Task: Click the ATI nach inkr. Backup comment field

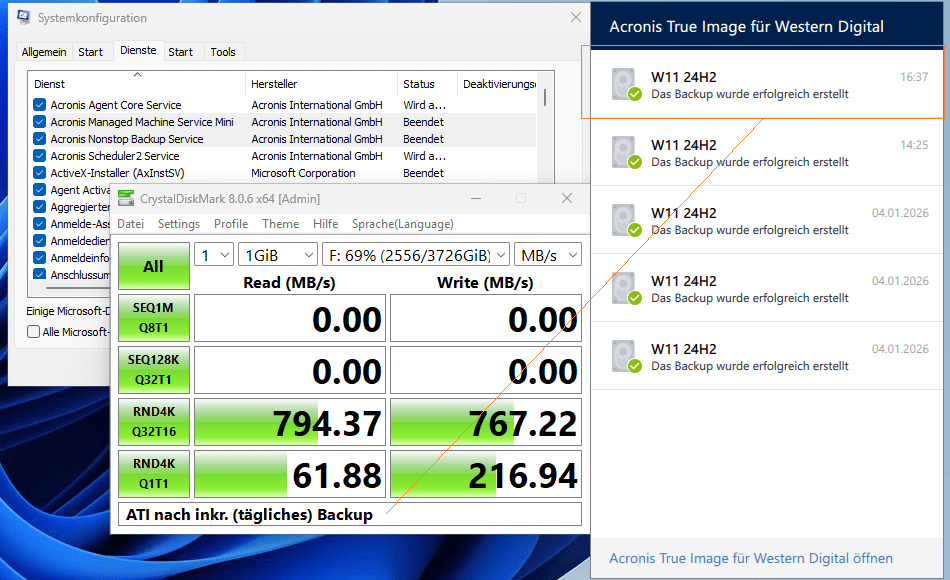Action: coord(350,515)
